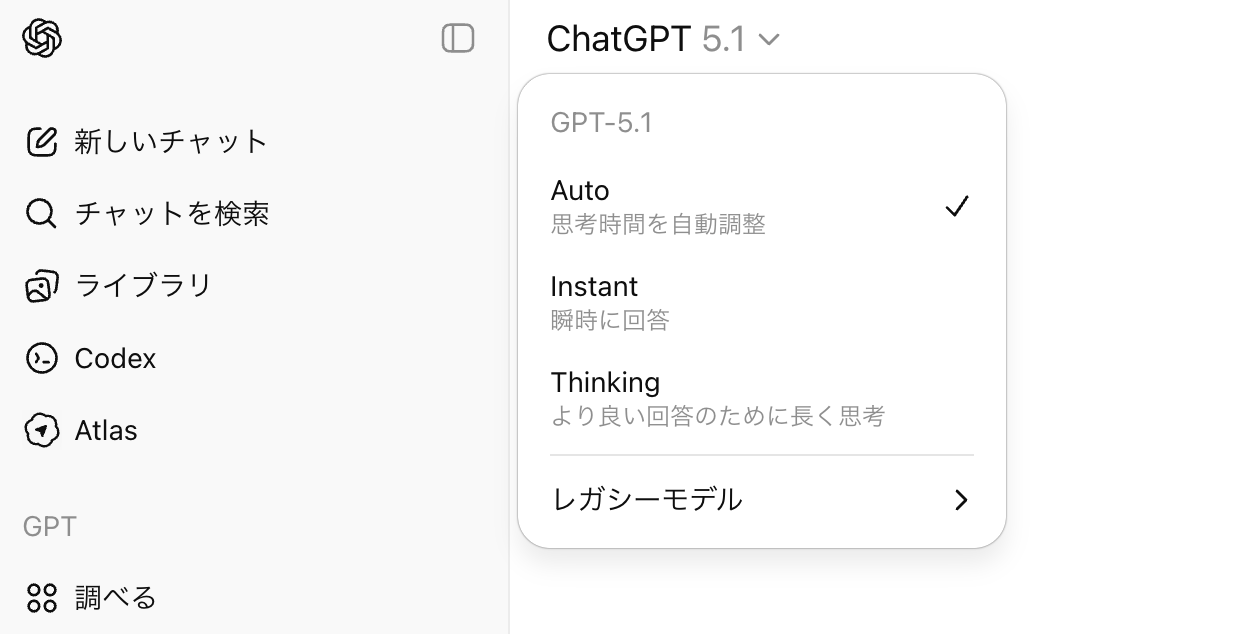This screenshot has width=1238, height=634.
Task: Click the grid icon next to 調べる
Action: coord(41,597)
